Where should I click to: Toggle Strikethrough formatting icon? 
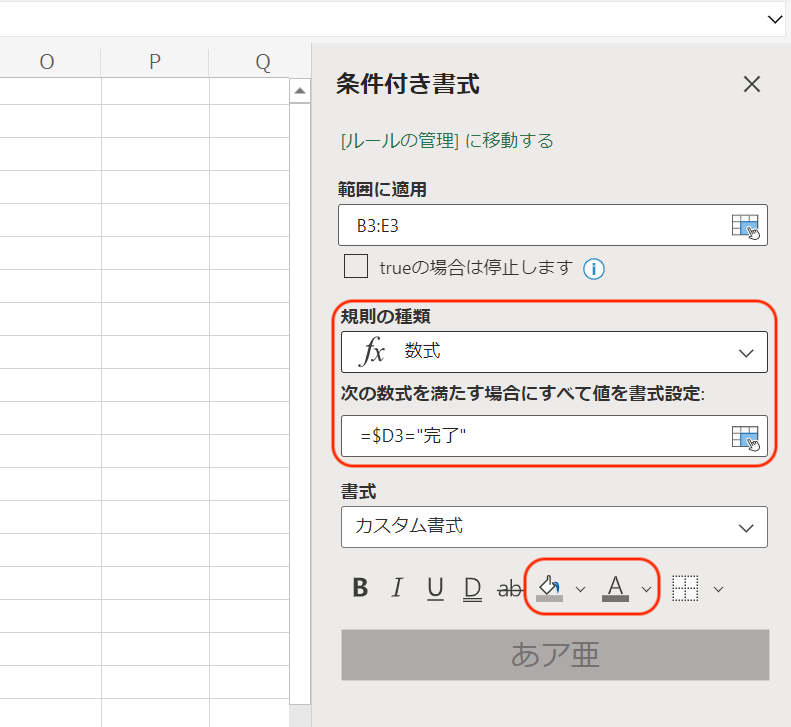pyautogui.click(x=510, y=588)
